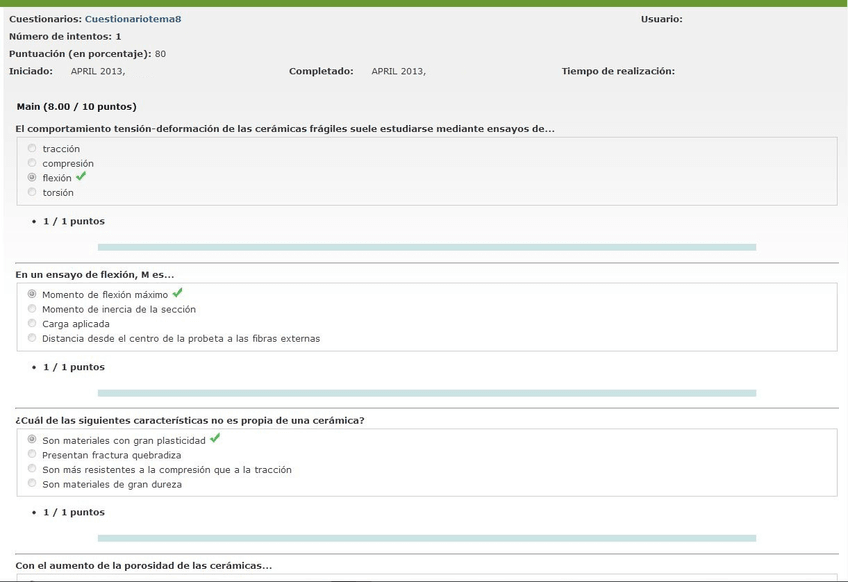Select 'Son materiales con gran plasticidad'
Viewport: 848px width, 582px height.
(32, 440)
